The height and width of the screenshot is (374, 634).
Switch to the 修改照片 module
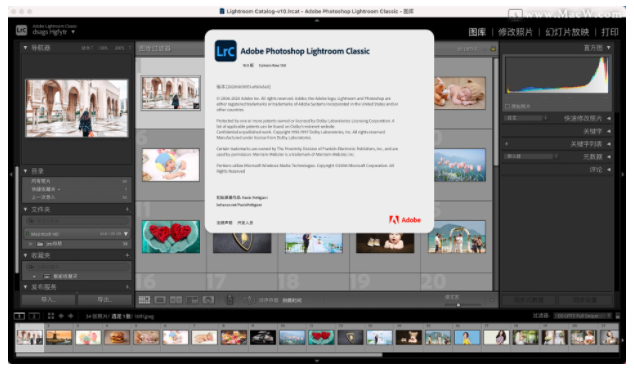point(516,32)
